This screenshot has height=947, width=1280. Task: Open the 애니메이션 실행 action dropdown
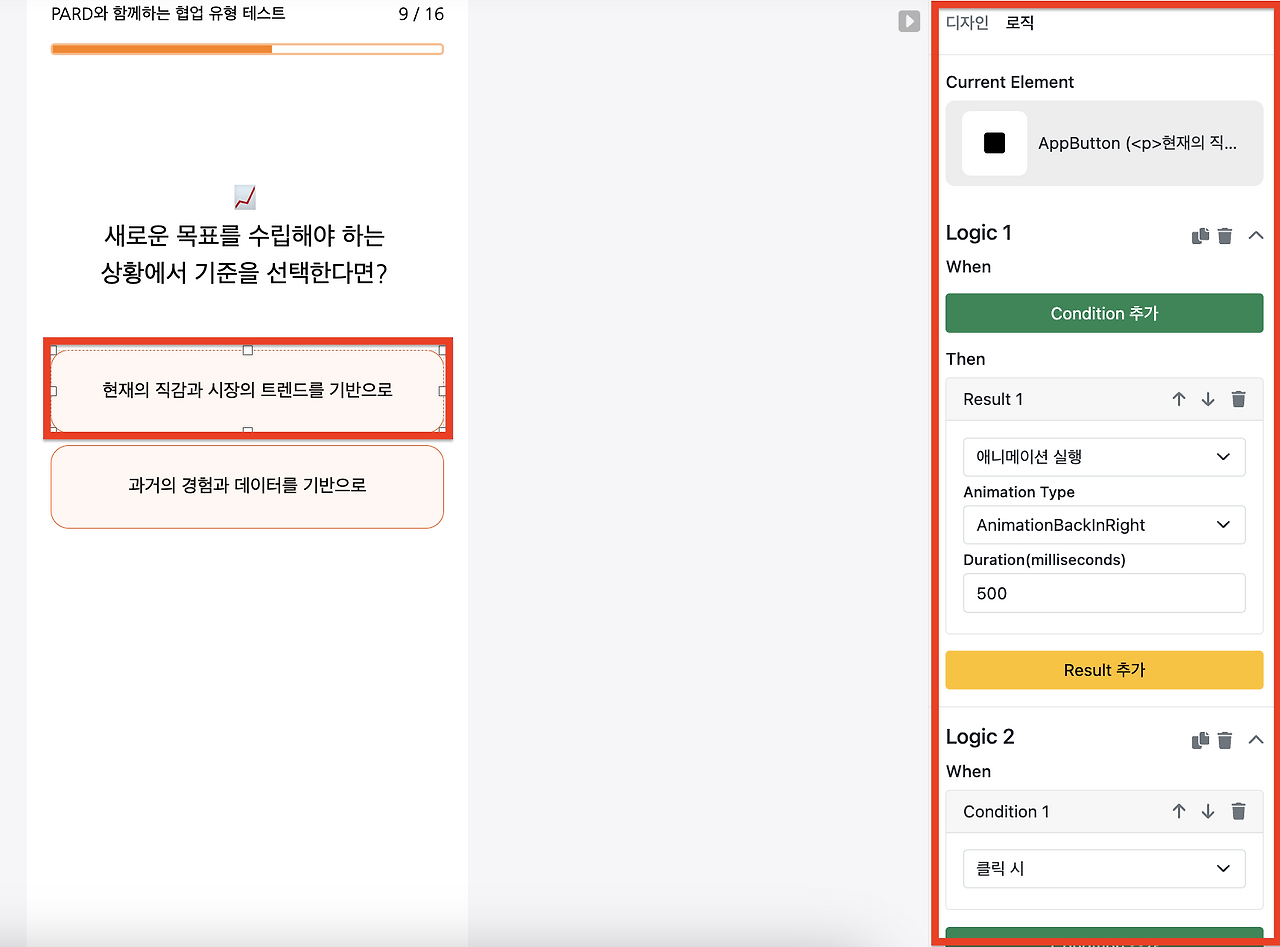(1104, 457)
